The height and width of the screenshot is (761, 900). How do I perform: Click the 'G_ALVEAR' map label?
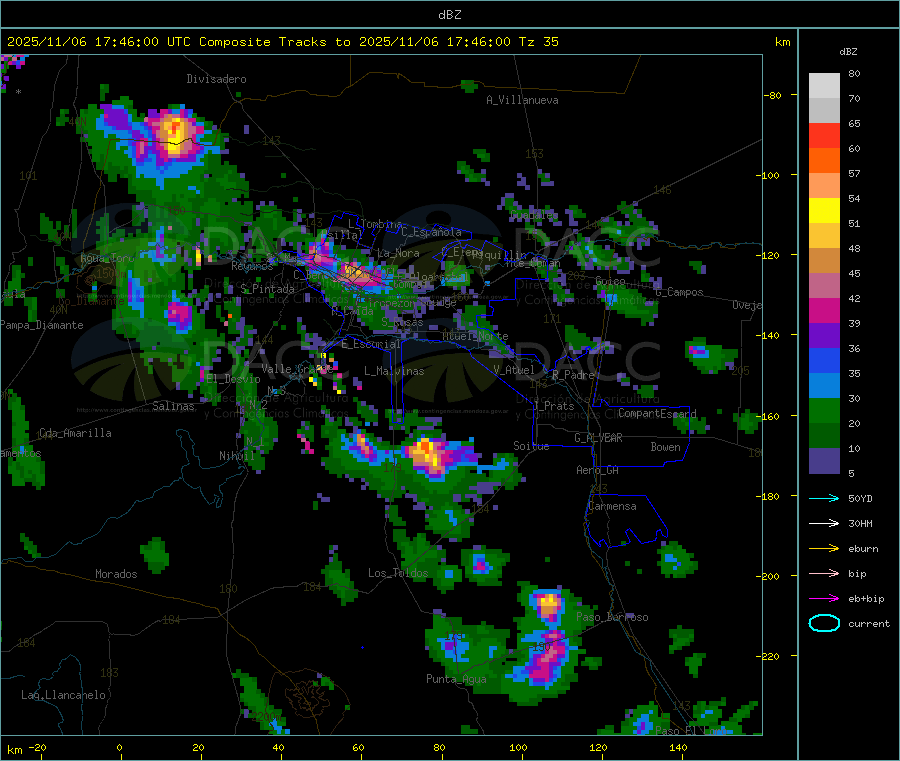click(x=598, y=438)
